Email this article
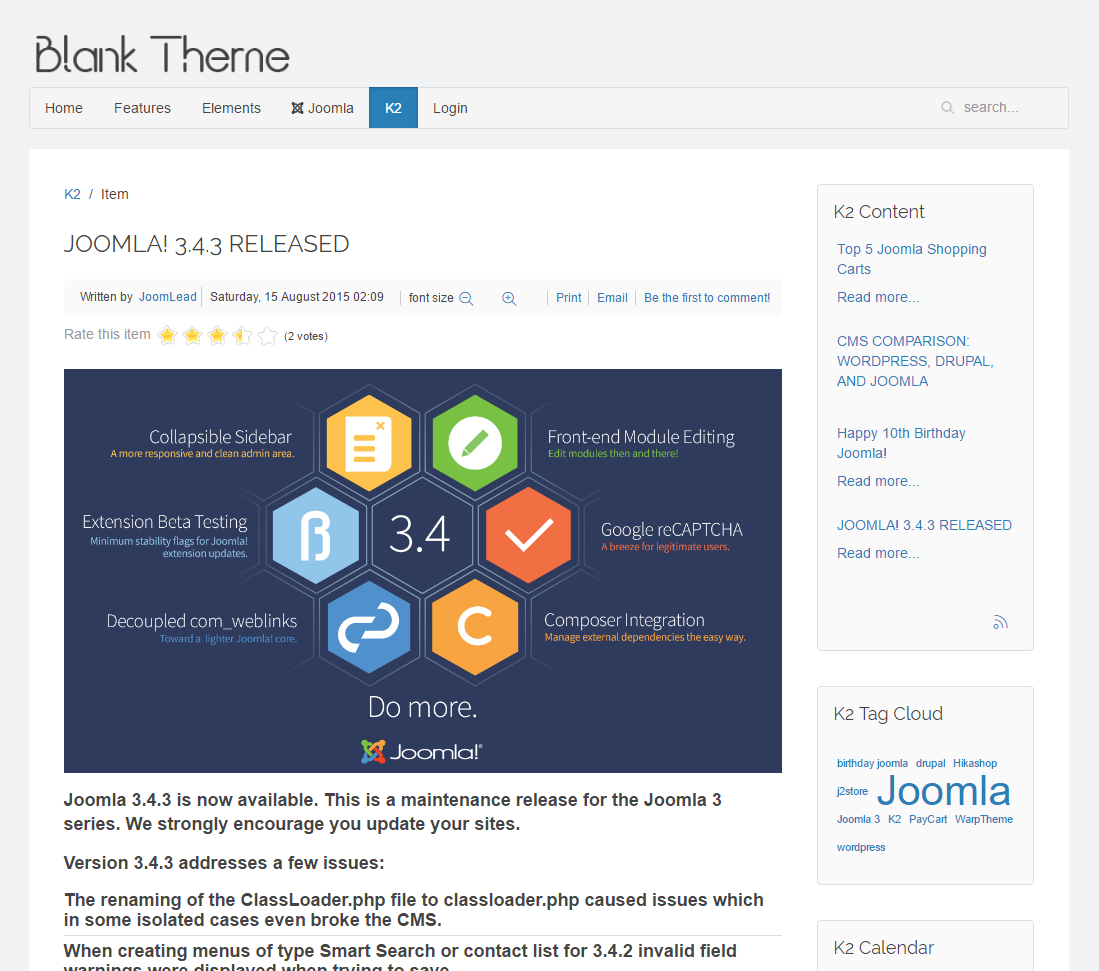 point(612,297)
